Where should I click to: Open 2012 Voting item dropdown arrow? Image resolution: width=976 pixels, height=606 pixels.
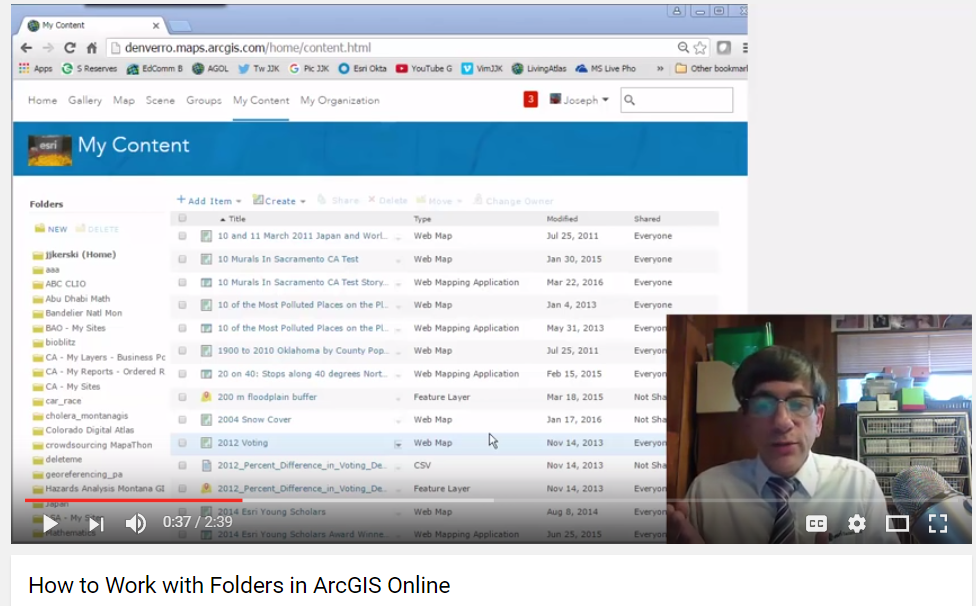coord(398,444)
